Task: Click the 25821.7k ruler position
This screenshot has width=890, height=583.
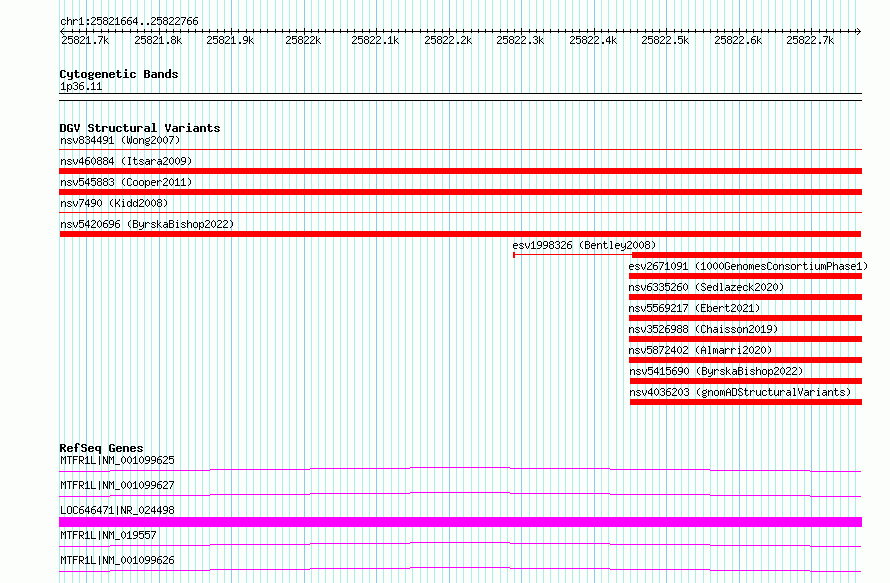Action: tap(85, 40)
